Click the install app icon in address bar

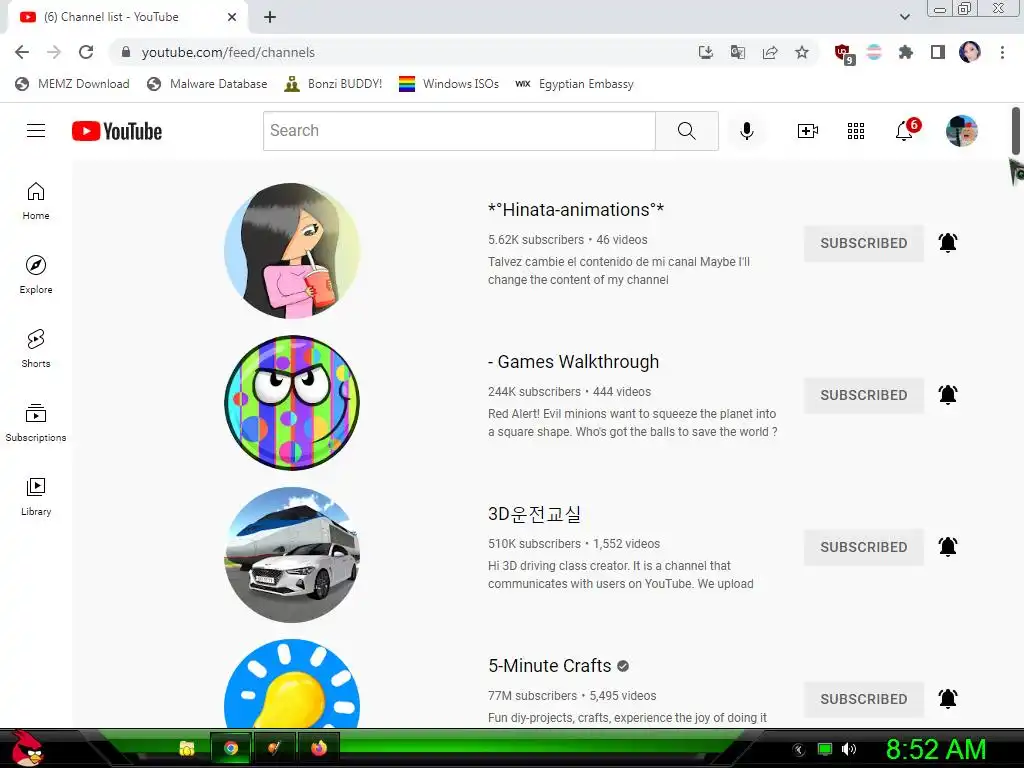point(705,52)
